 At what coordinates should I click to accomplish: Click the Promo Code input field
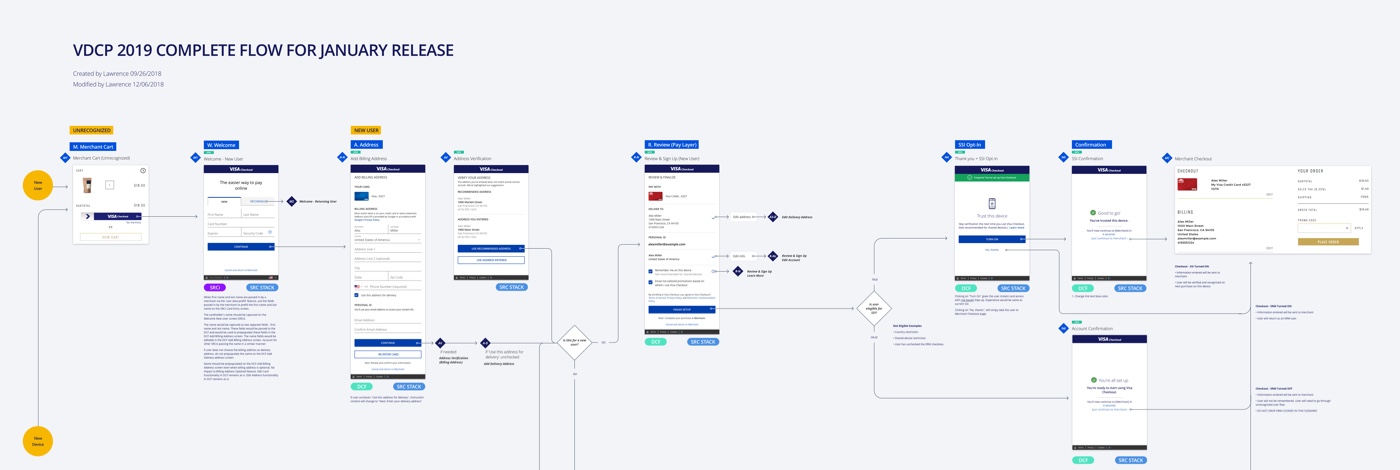[x=1323, y=228]
